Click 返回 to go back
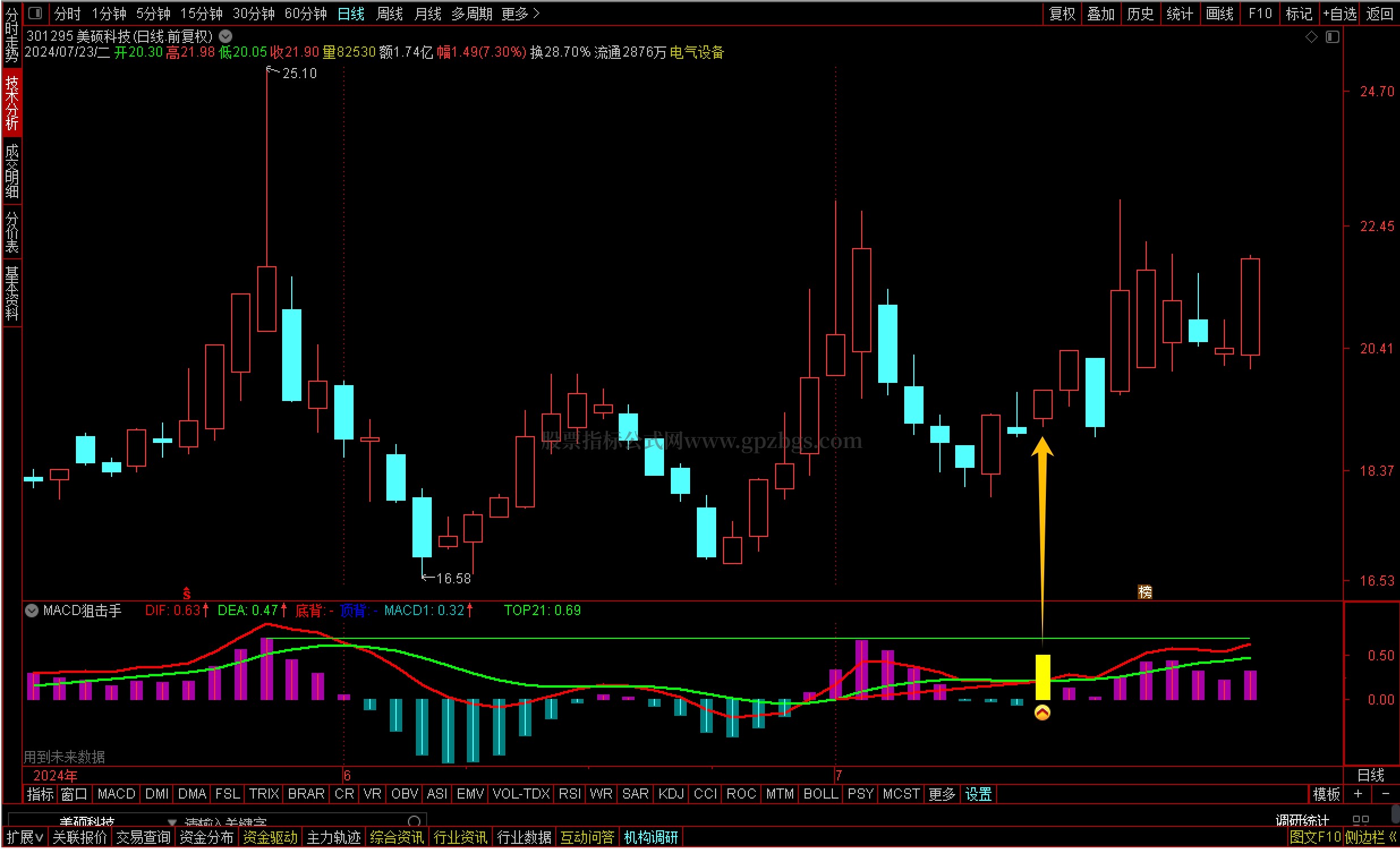The width and height of the screenshot is (1400, 849). pos(1380,13)
